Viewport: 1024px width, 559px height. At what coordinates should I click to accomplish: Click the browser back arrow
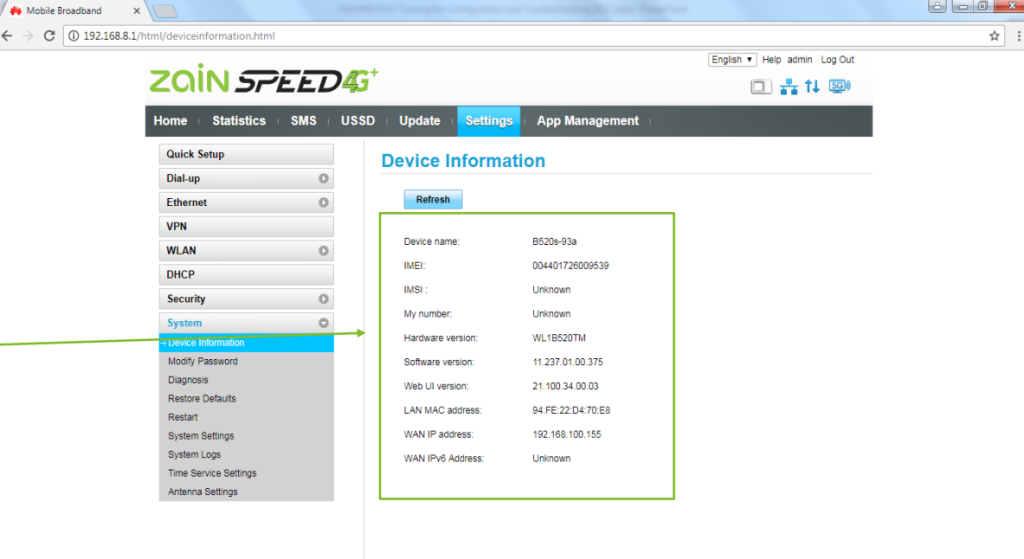[7, 36]
